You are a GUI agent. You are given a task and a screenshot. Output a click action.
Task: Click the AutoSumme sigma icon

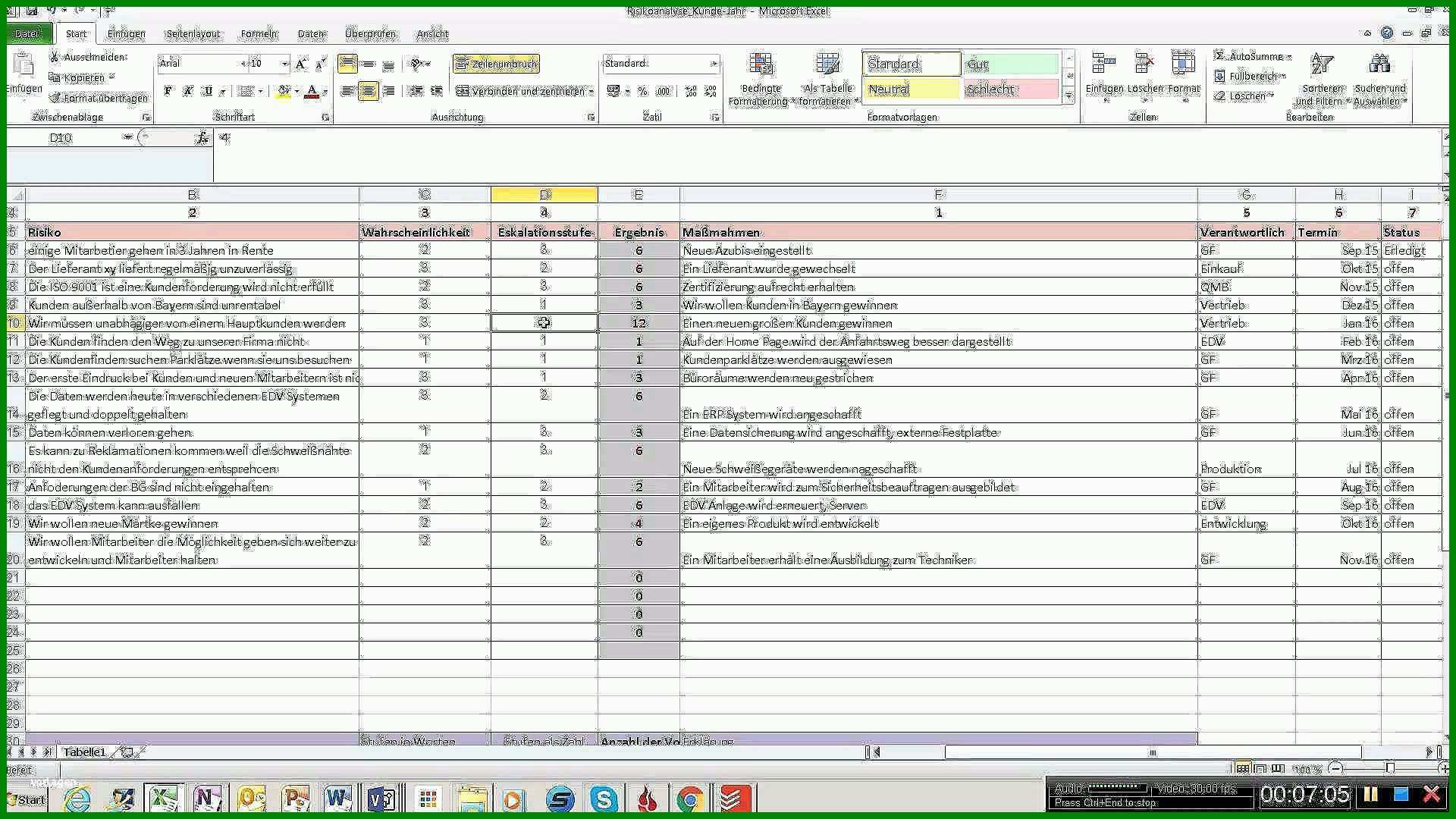tap(1219, 56)
